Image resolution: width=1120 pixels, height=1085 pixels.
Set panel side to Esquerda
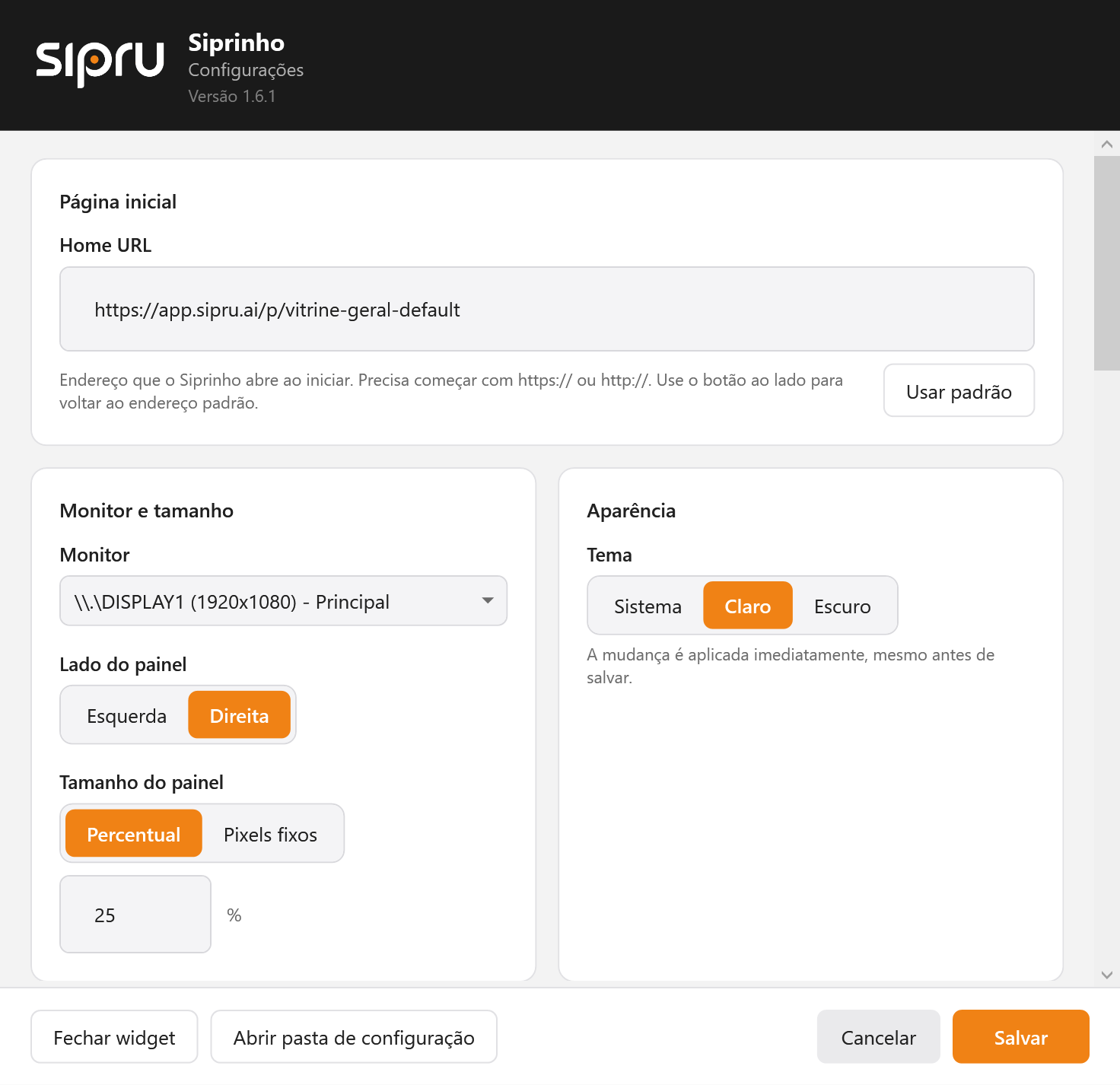[127, 715]
